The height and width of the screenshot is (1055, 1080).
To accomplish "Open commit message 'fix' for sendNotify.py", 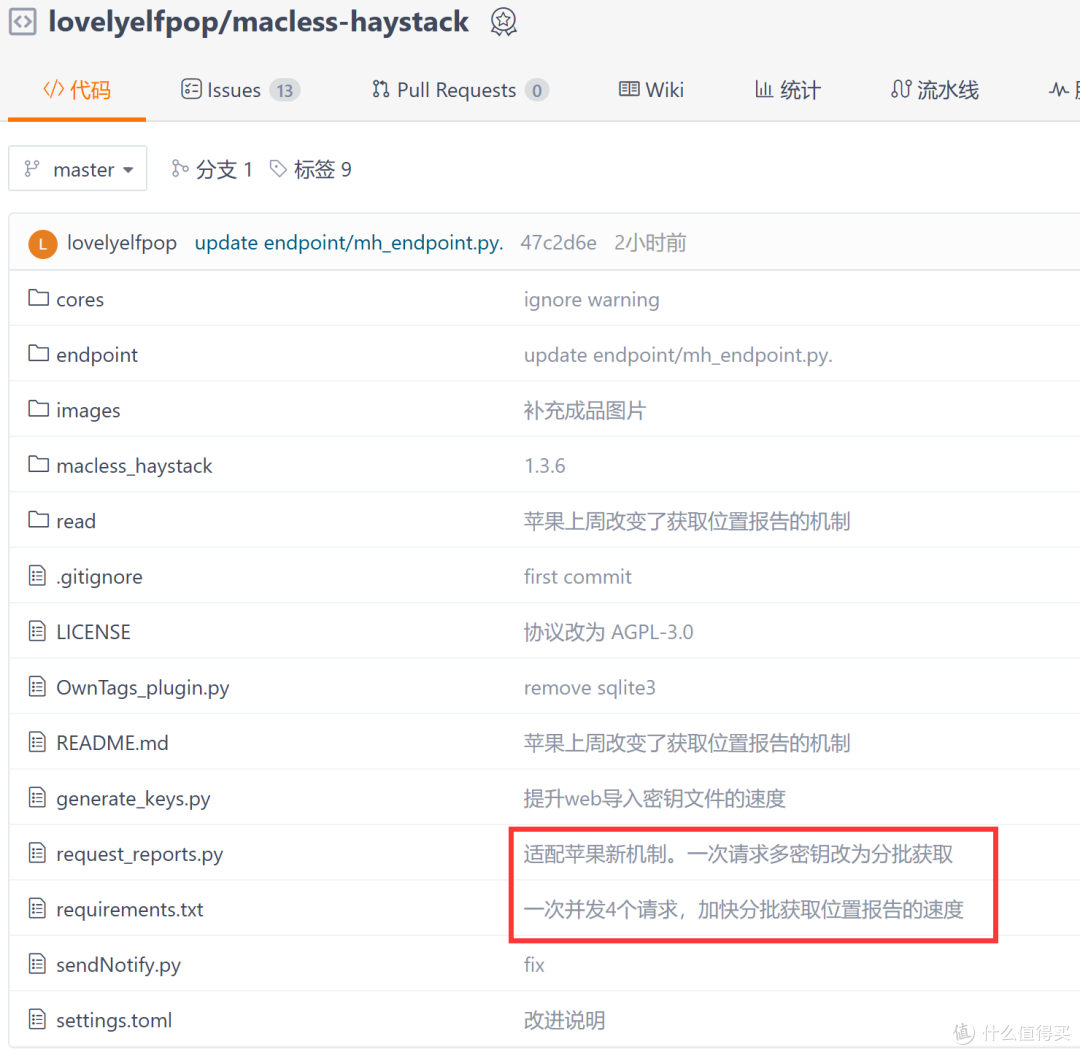I will coord(534,965).
